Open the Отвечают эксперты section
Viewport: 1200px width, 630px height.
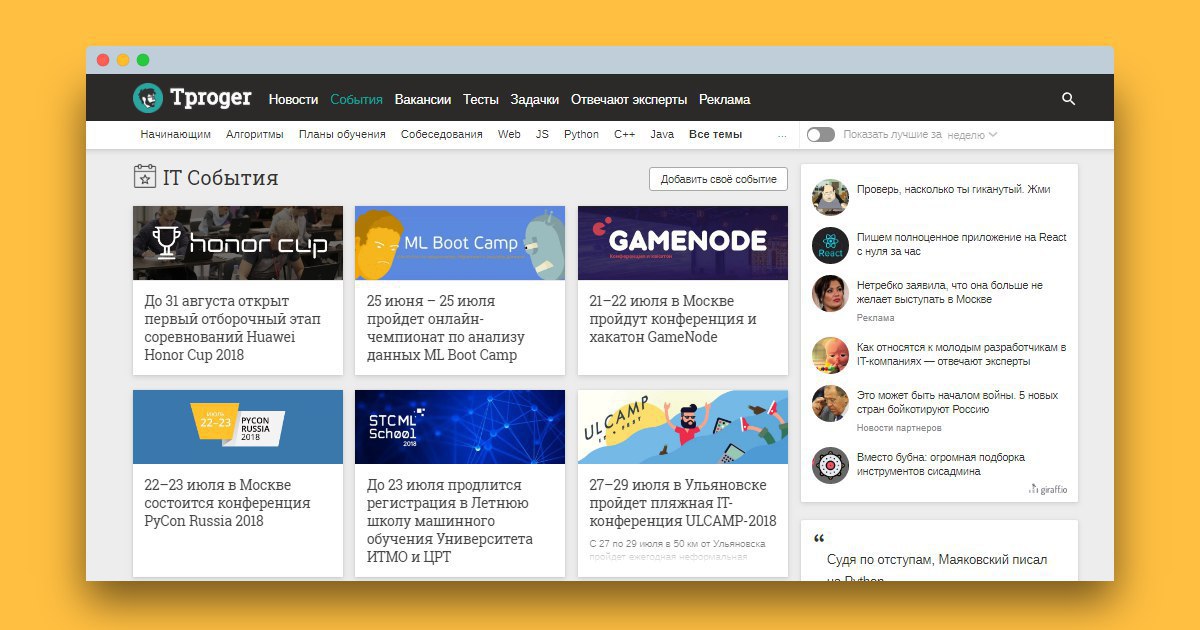point(629,100)
